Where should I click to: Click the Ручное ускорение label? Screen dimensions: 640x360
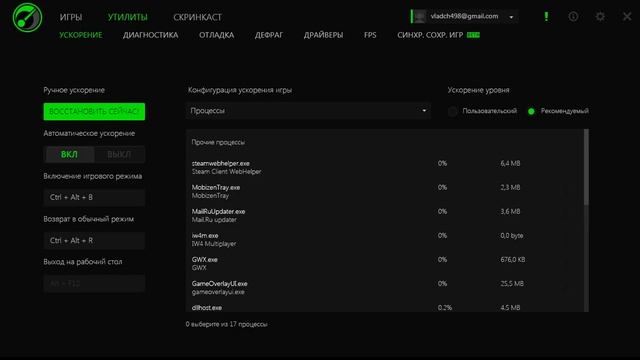pyautogui.click(x=74, y=90)
